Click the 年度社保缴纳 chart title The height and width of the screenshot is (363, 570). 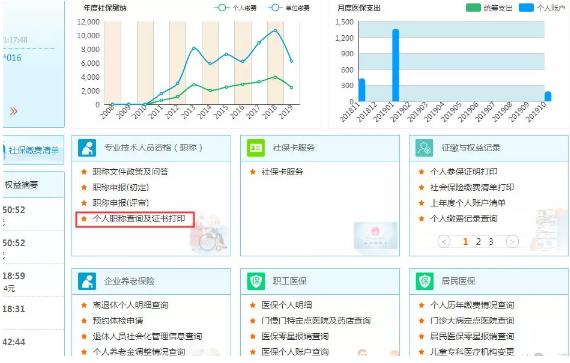[105, 8]
